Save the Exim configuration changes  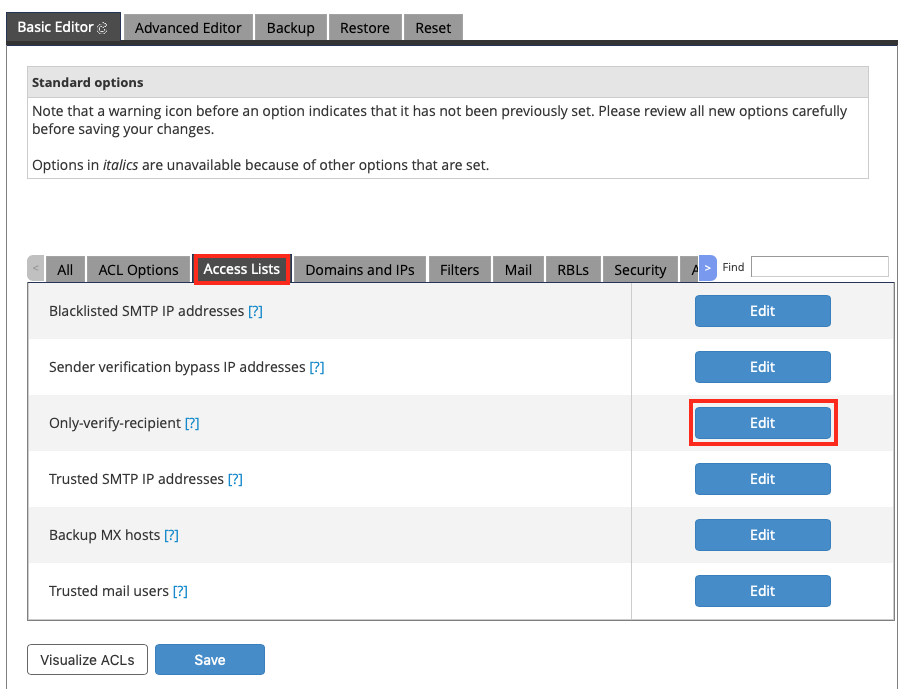210,660
